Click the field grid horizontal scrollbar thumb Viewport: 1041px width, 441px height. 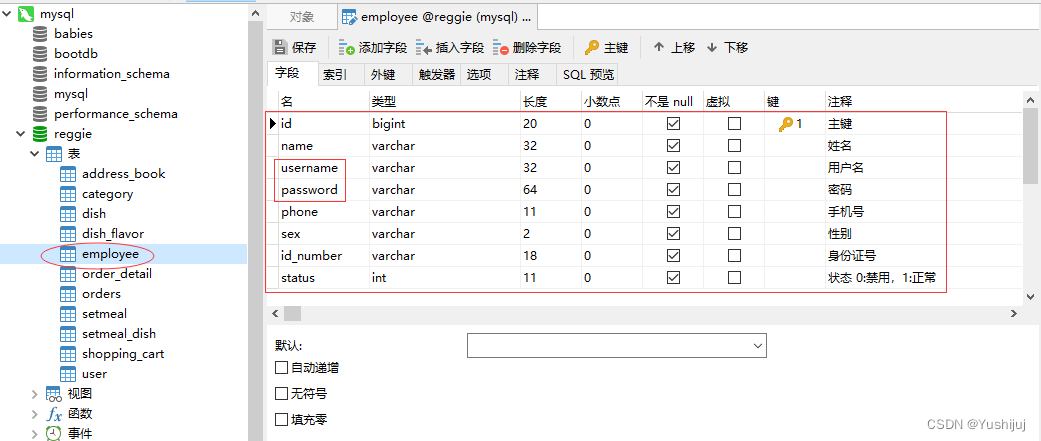pos(292,313)
